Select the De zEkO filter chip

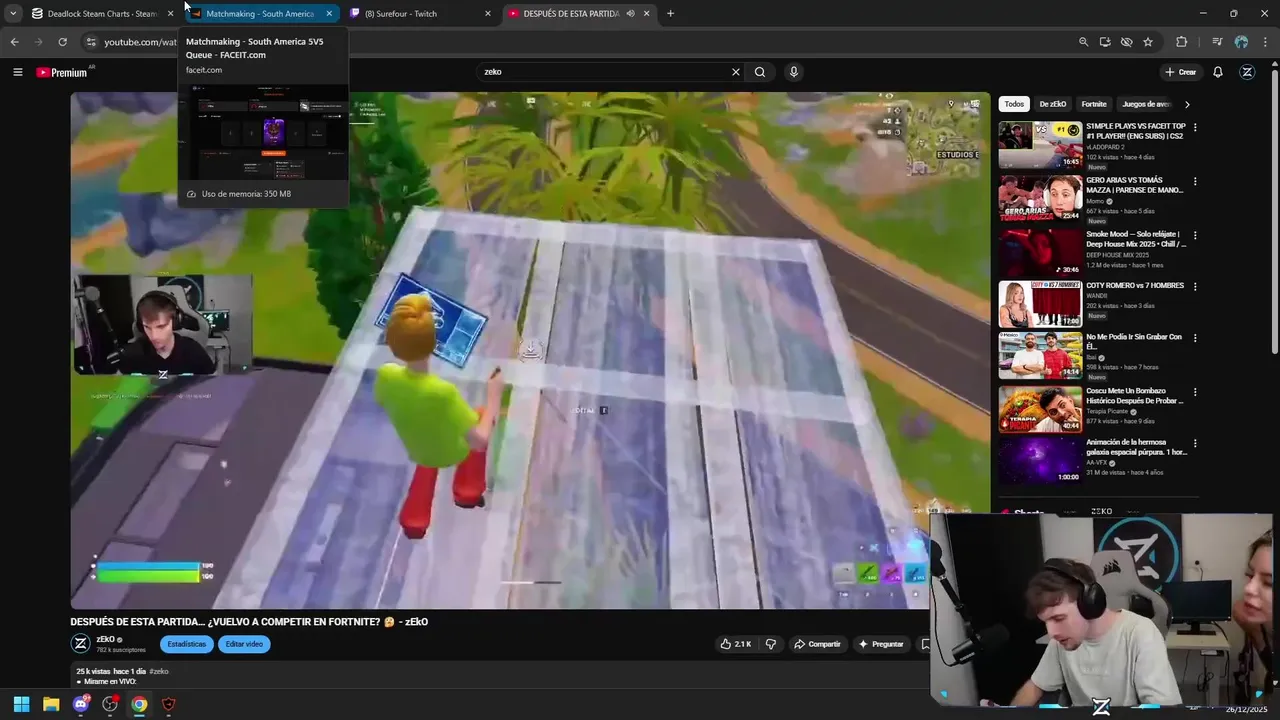[1052, 104]
